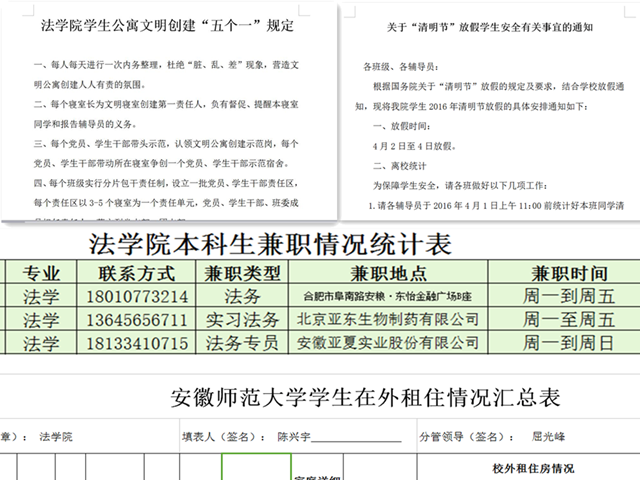This screenshot has width=640, height=480.
Task: Click the 兼职类型 column header
Action: (242, 273)
